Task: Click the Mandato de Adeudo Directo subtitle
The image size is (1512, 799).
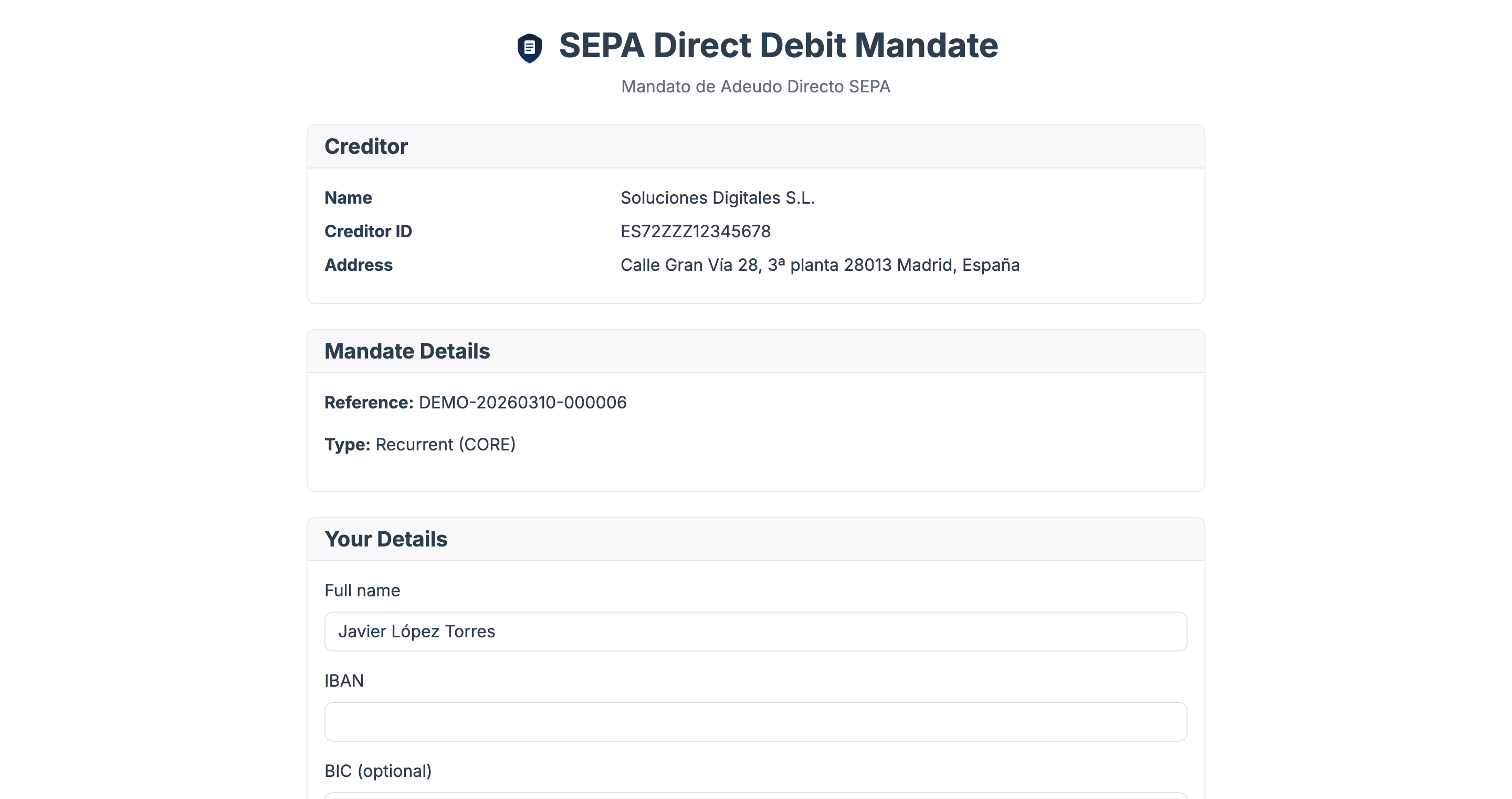Action: pos(755,86)
